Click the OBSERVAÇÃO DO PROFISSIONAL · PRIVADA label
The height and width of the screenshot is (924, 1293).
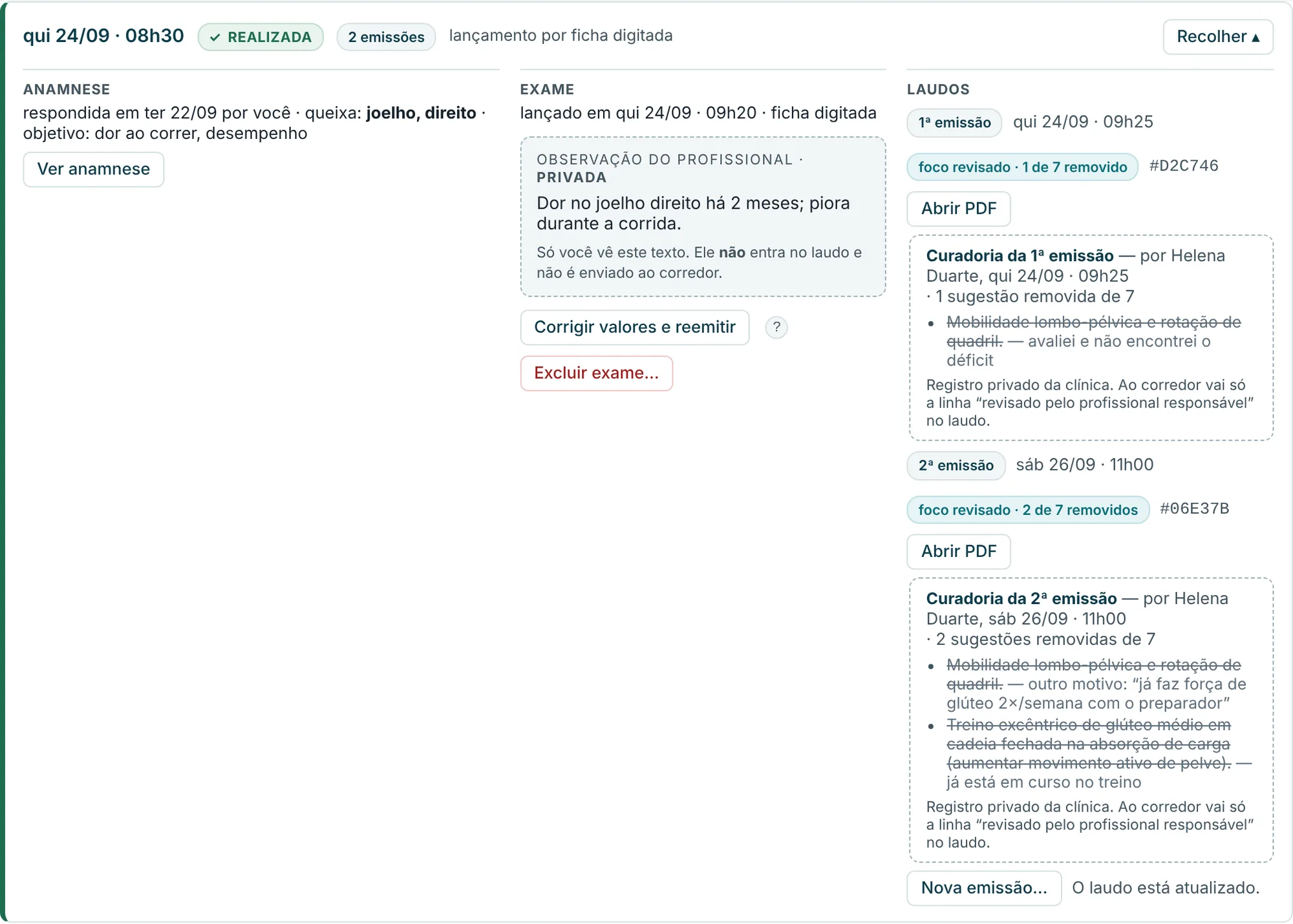click(670, 169)
